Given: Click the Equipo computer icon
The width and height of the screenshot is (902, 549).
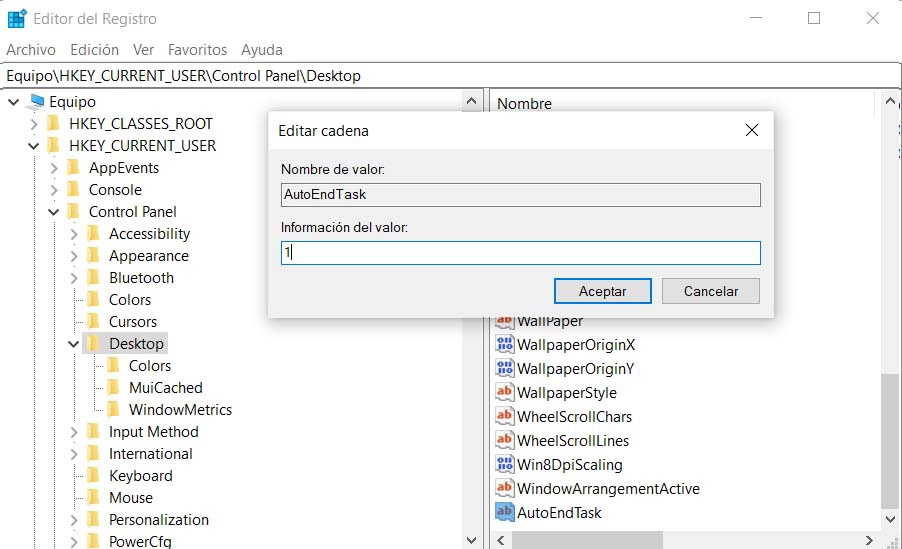Looking at the screenshot, I should (37, 102).
